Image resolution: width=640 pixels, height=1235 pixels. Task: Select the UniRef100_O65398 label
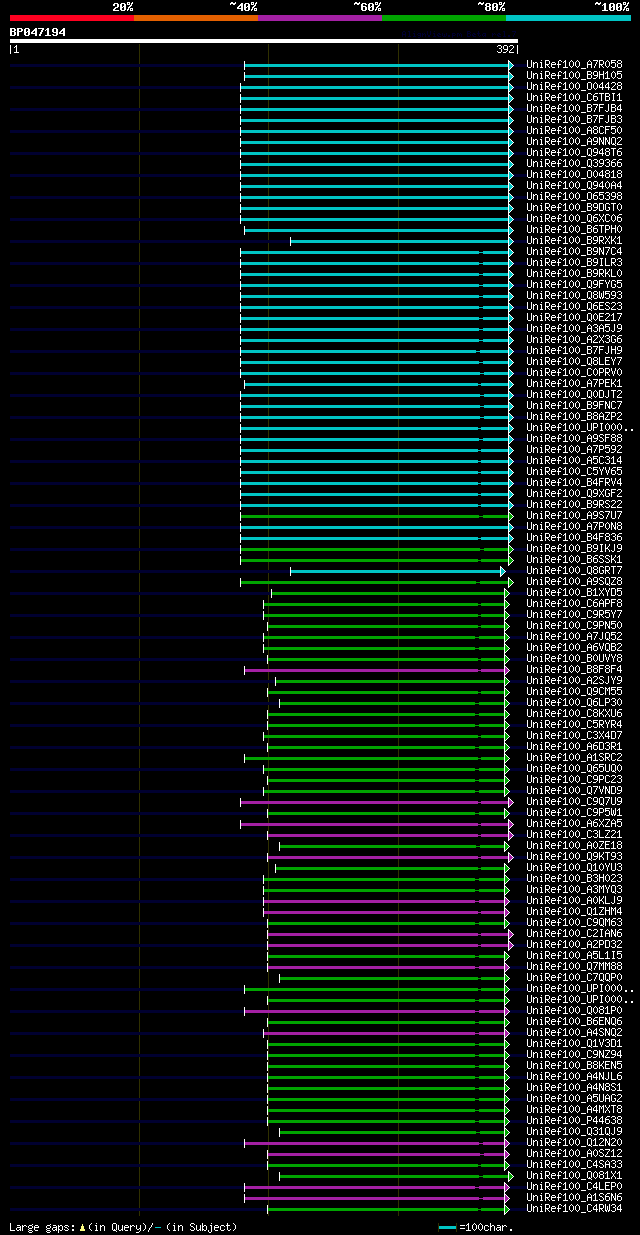coord(574,196)
